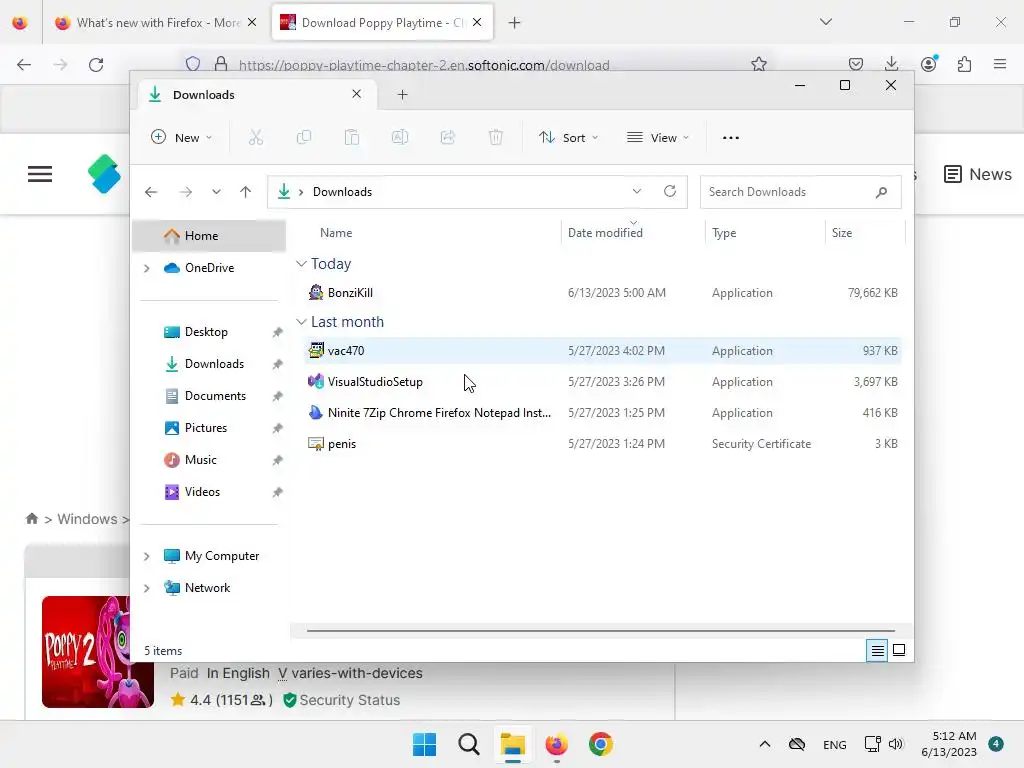The width and height of the screenshot is (1024, 768).
Task: Select Download Poppy Playtime Firefox tab
Action: pos(382,23)
